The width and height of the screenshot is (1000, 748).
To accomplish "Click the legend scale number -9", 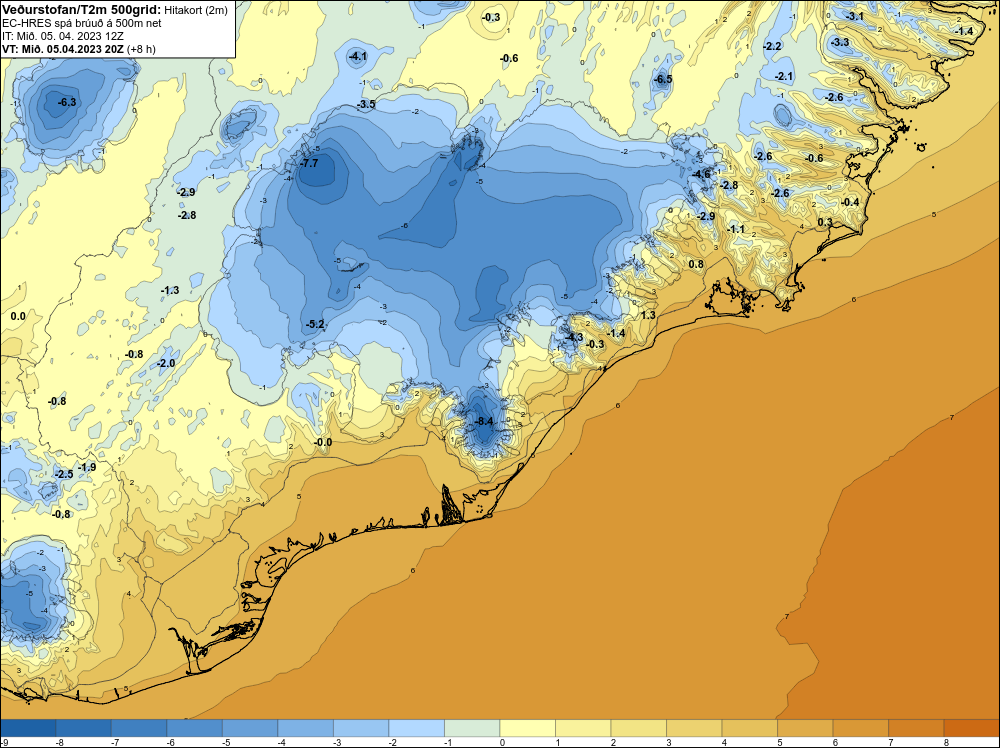I will [x=4, y=742].
